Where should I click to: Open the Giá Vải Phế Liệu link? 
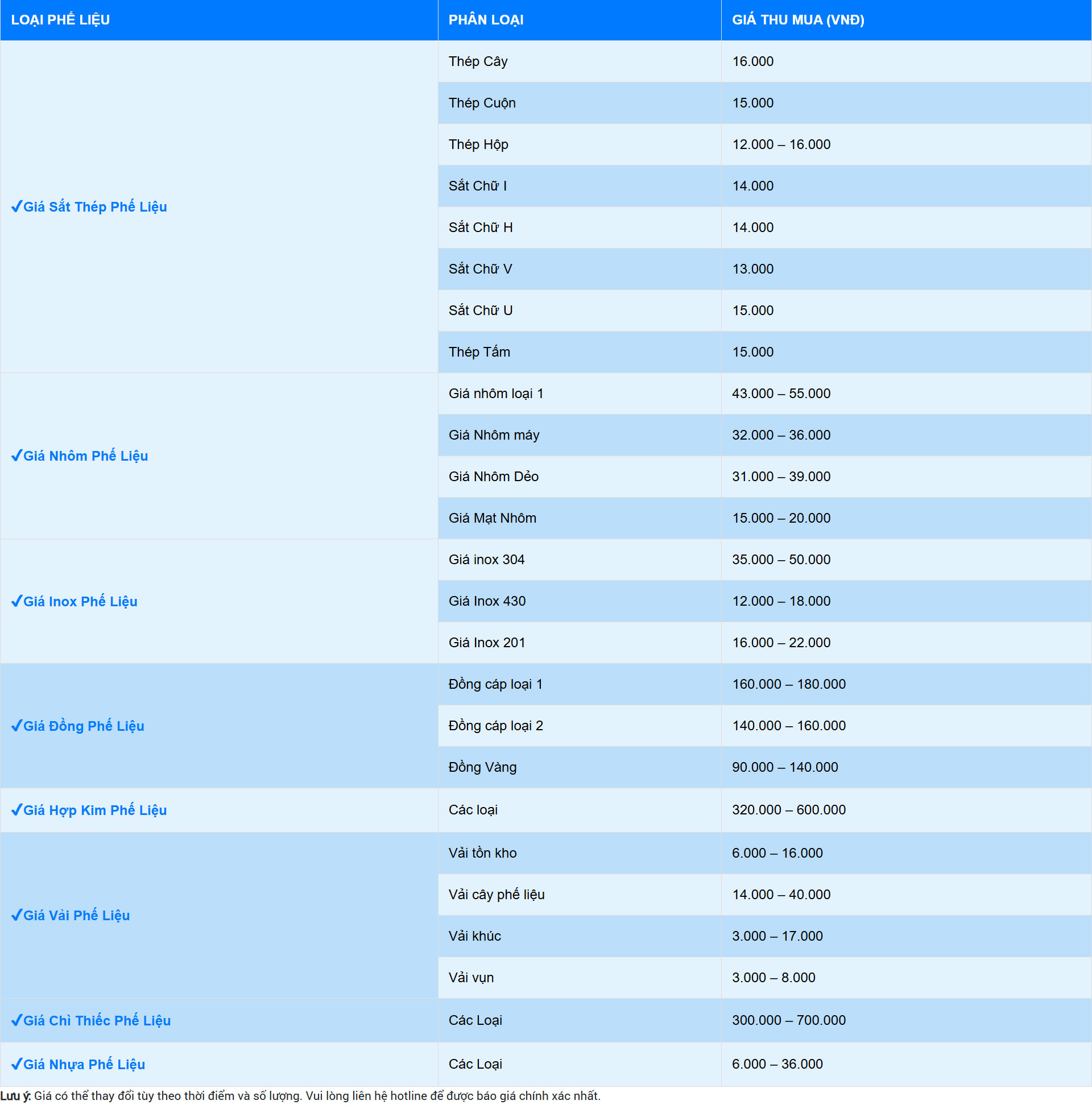pos(76,915)
